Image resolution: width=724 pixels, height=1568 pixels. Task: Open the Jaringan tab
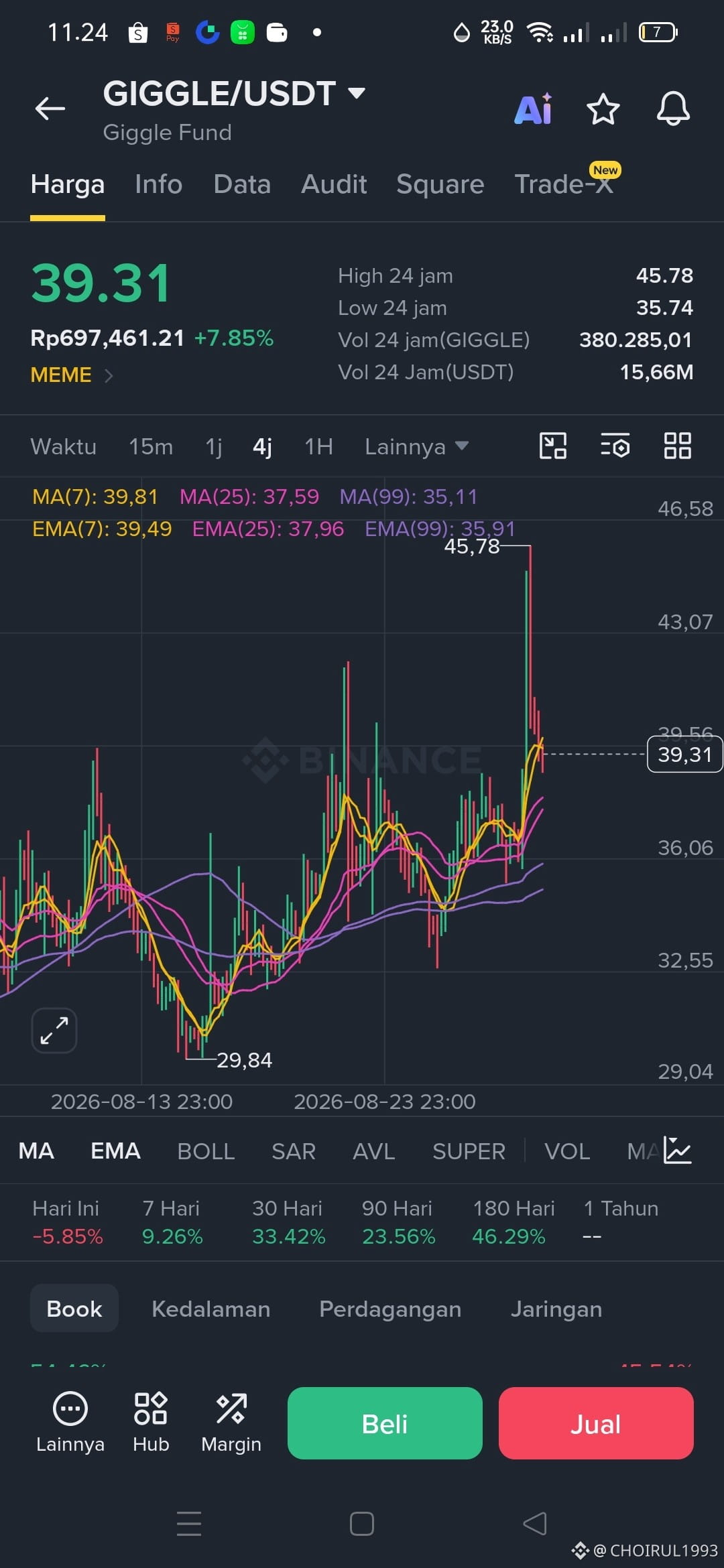pos(556,1309)
